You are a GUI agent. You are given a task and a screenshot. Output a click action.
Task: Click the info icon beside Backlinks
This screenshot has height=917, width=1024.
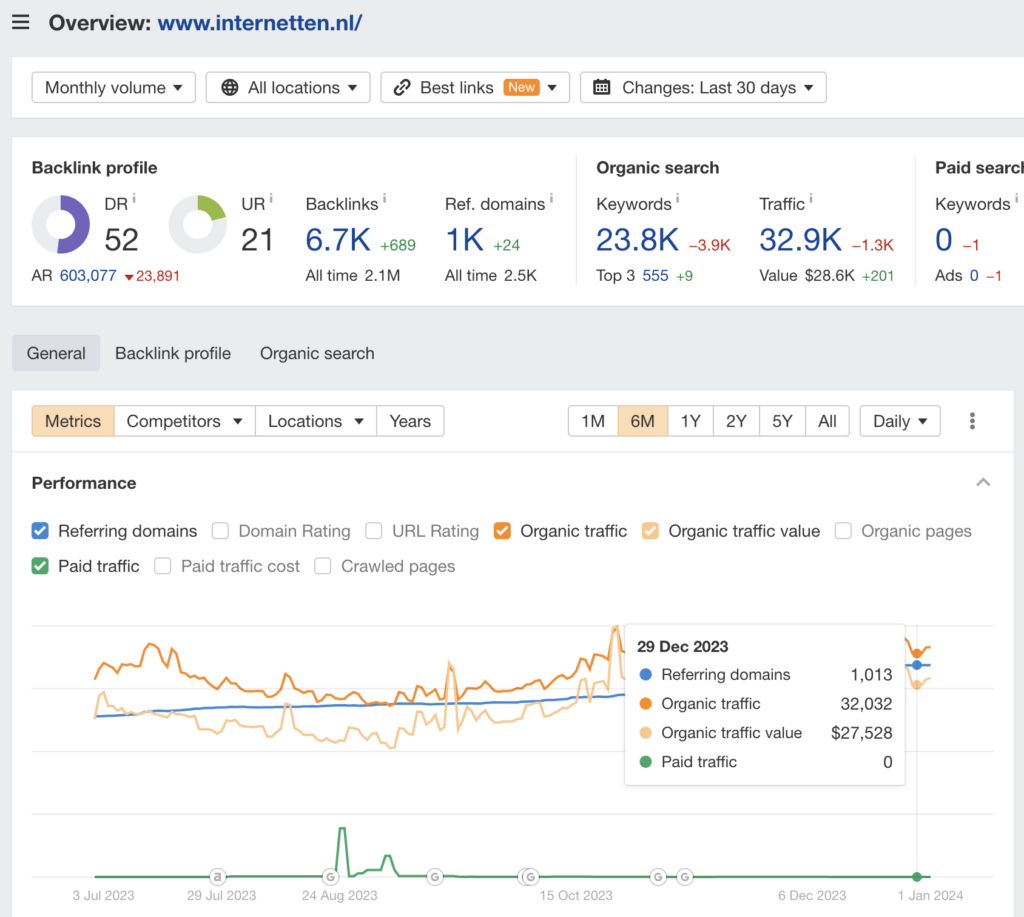[385, 200]
